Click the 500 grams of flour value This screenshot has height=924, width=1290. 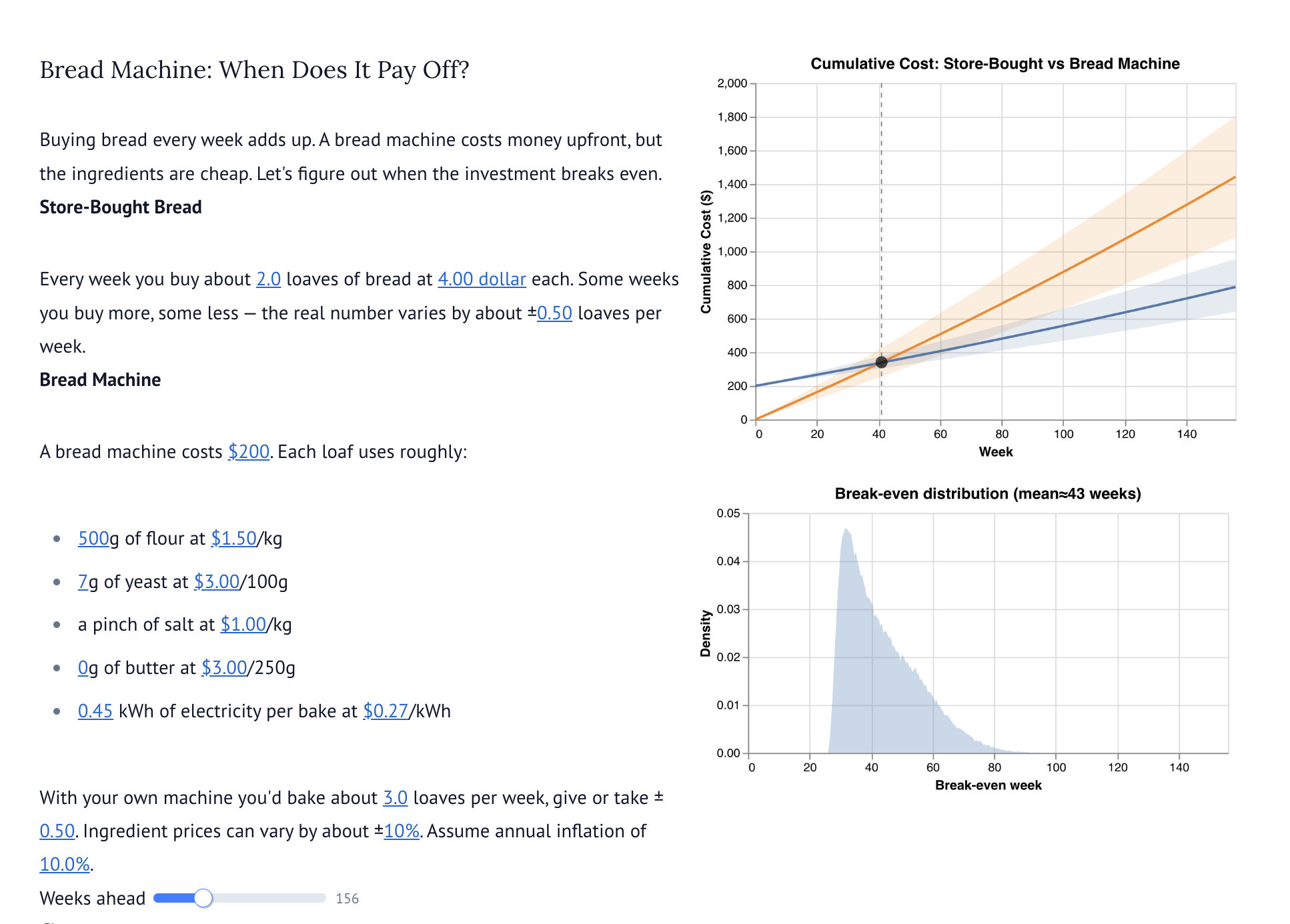coord(93,539)
